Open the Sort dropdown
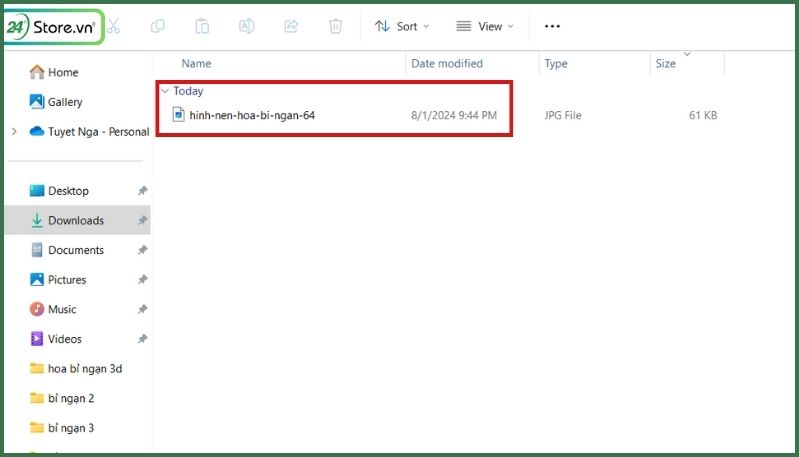 click(x=402, y=26)
